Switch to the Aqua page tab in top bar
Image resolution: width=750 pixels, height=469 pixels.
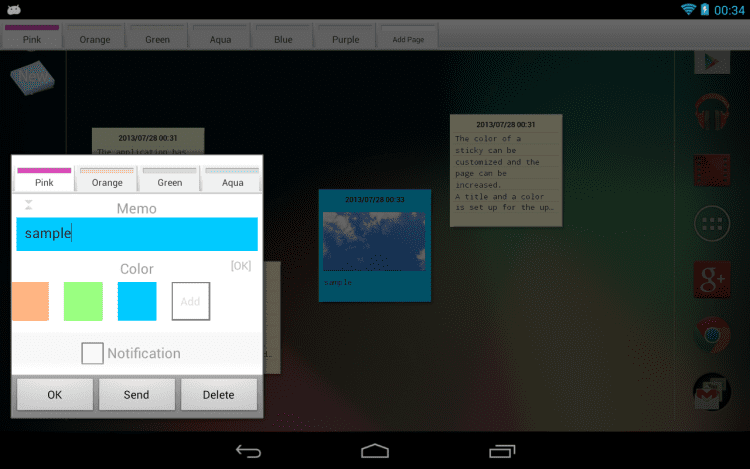220,35
